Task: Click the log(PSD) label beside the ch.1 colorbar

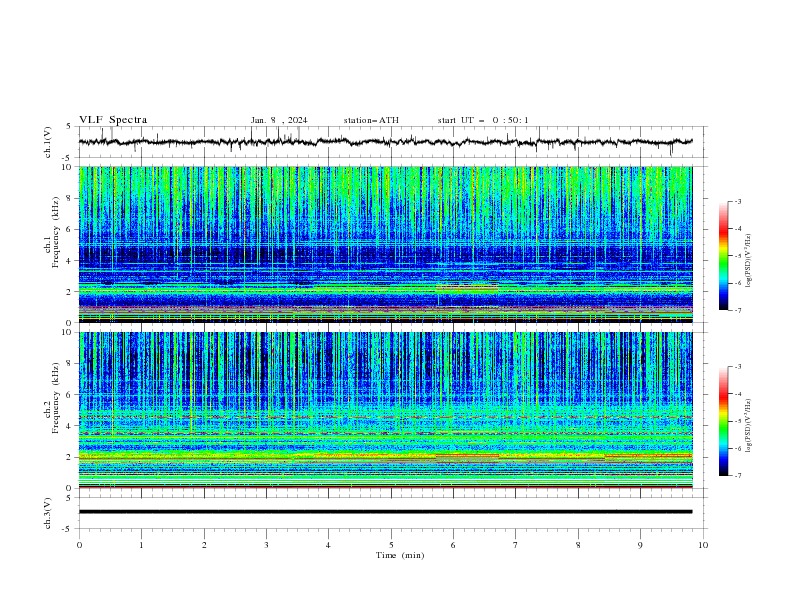Action: coord(749,261)
